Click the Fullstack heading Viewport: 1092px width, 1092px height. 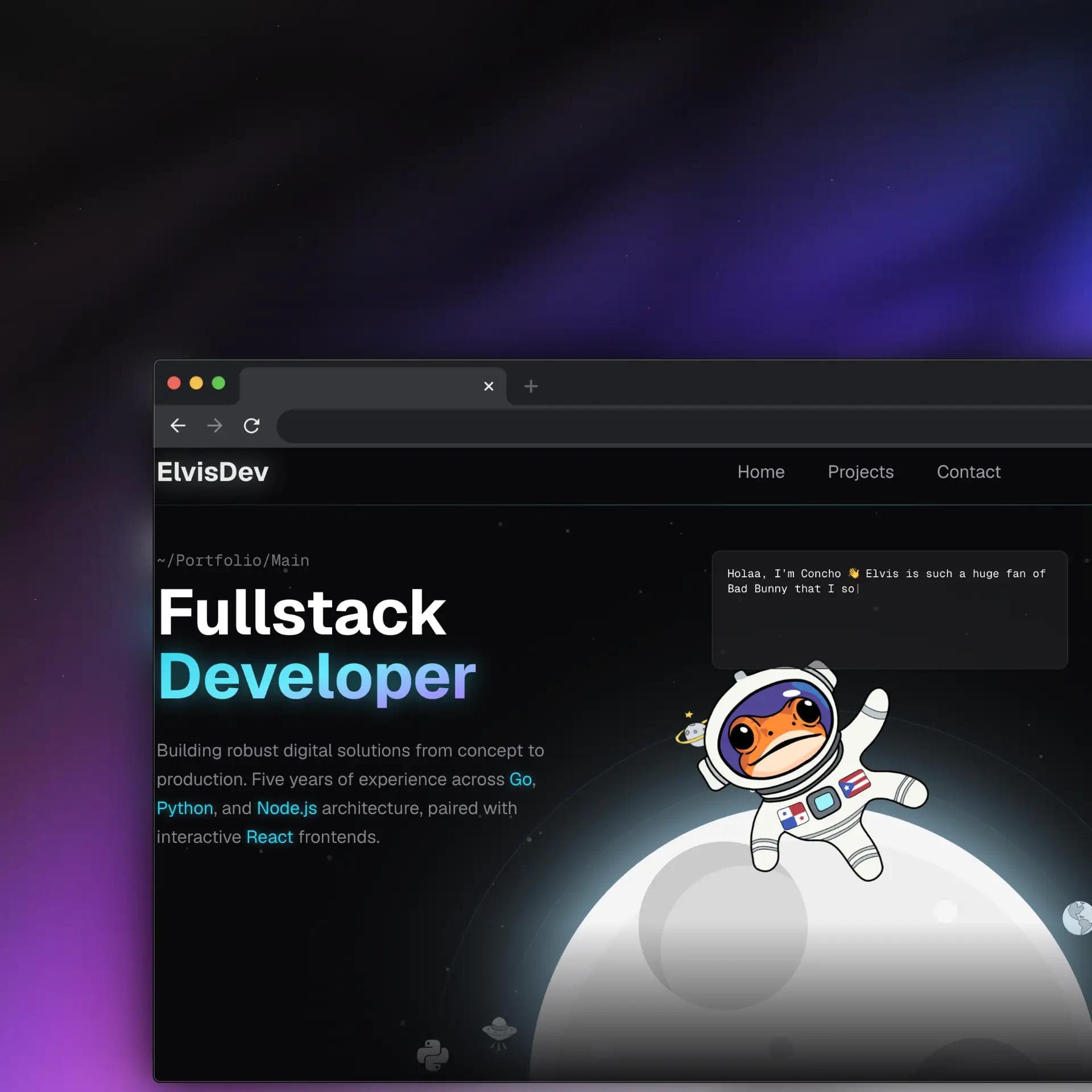click(x=302, y=612)
